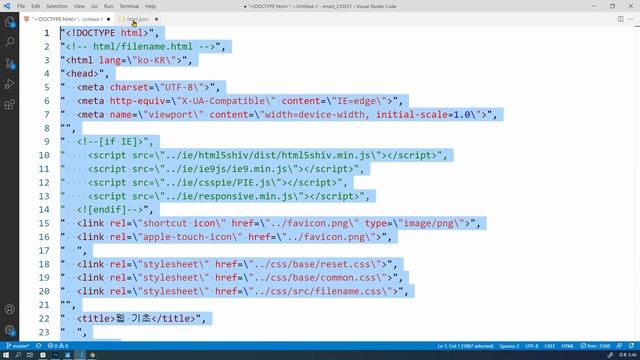Click unsaved dot on html.json tab
Image resolution: width=640 pixels, height=360 pixels.
pyautogui.click(x=156, y=19)
